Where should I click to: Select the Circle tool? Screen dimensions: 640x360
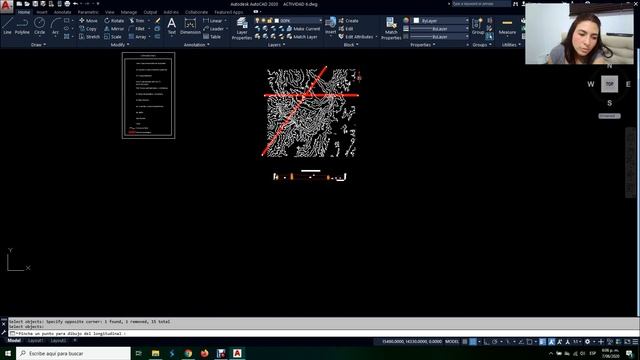pos(39,26)
